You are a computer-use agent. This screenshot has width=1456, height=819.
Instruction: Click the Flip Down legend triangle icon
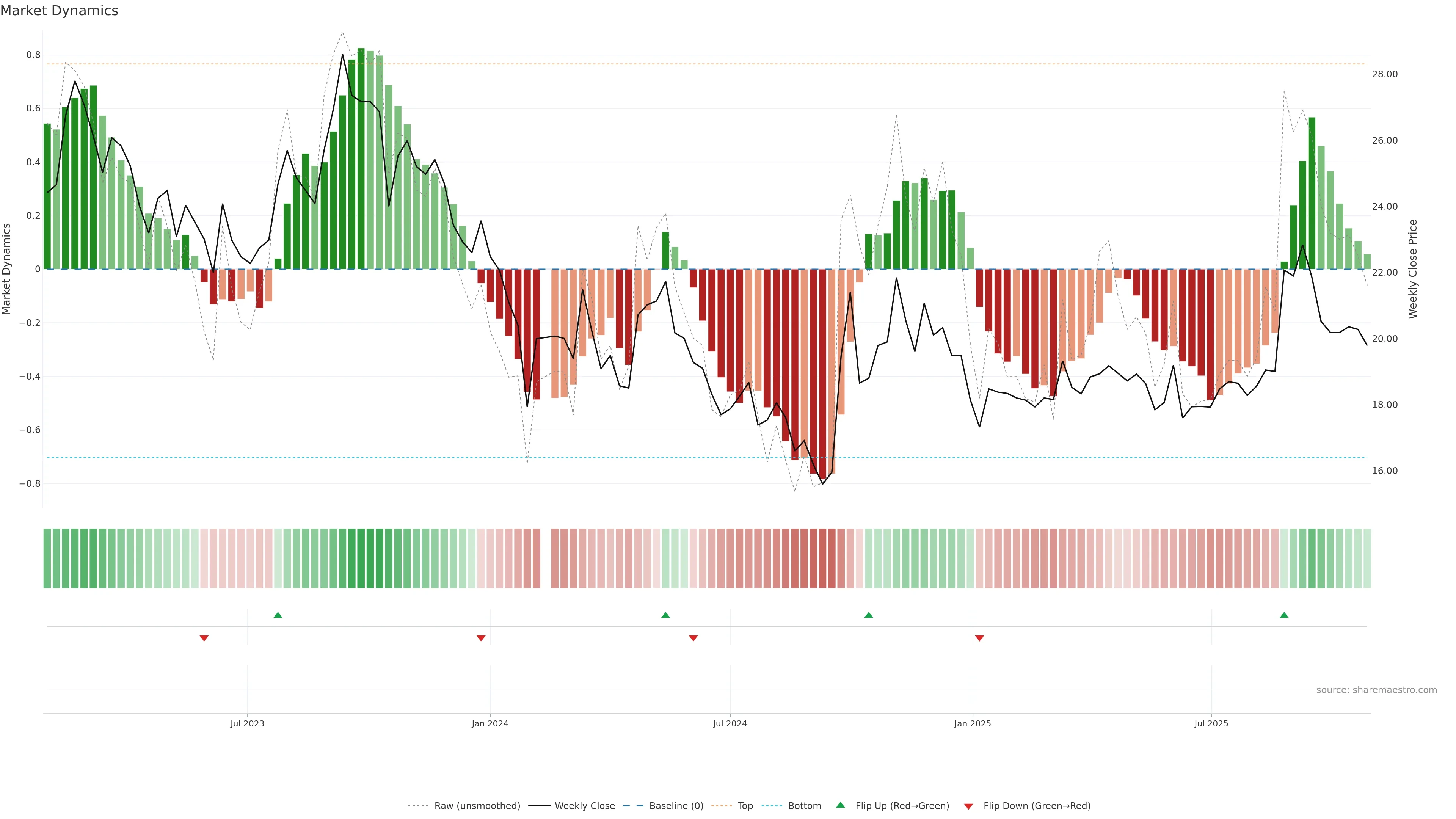coord(968,806)
